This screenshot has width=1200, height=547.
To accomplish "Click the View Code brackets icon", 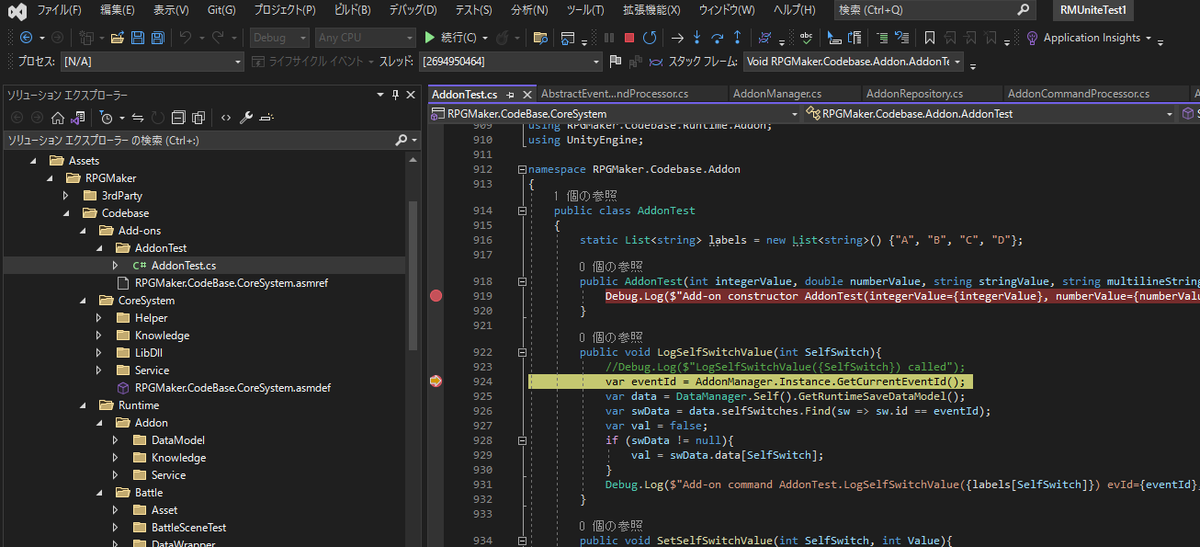I will click(226, 118).
